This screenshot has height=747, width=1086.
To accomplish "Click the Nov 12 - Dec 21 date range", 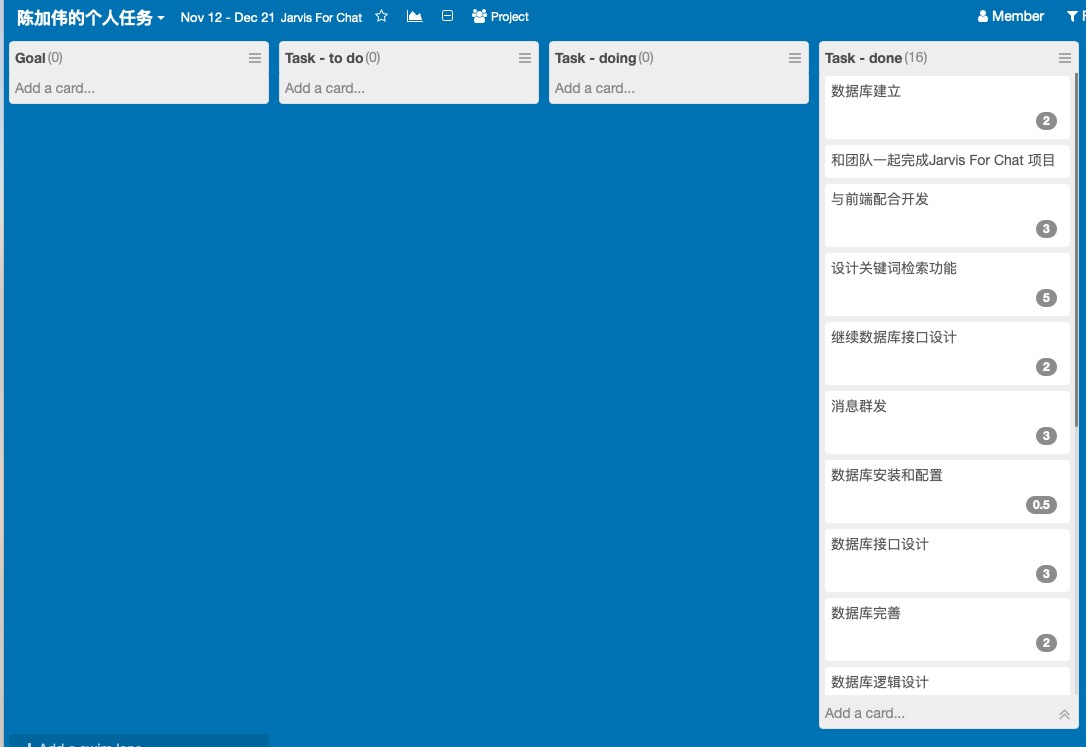I will coord(227,17).
